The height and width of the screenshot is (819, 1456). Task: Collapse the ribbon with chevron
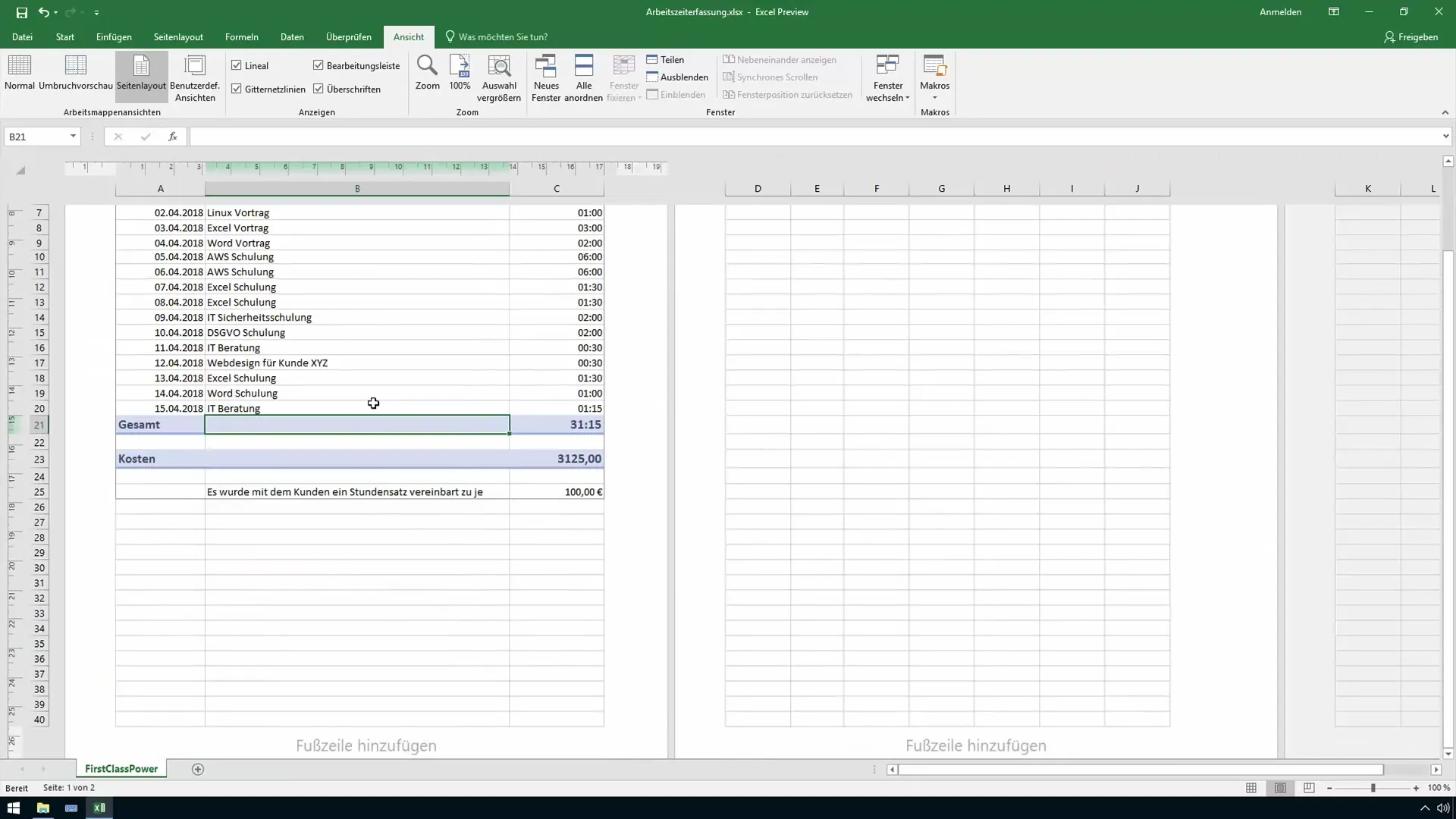tap(1445, 112)
